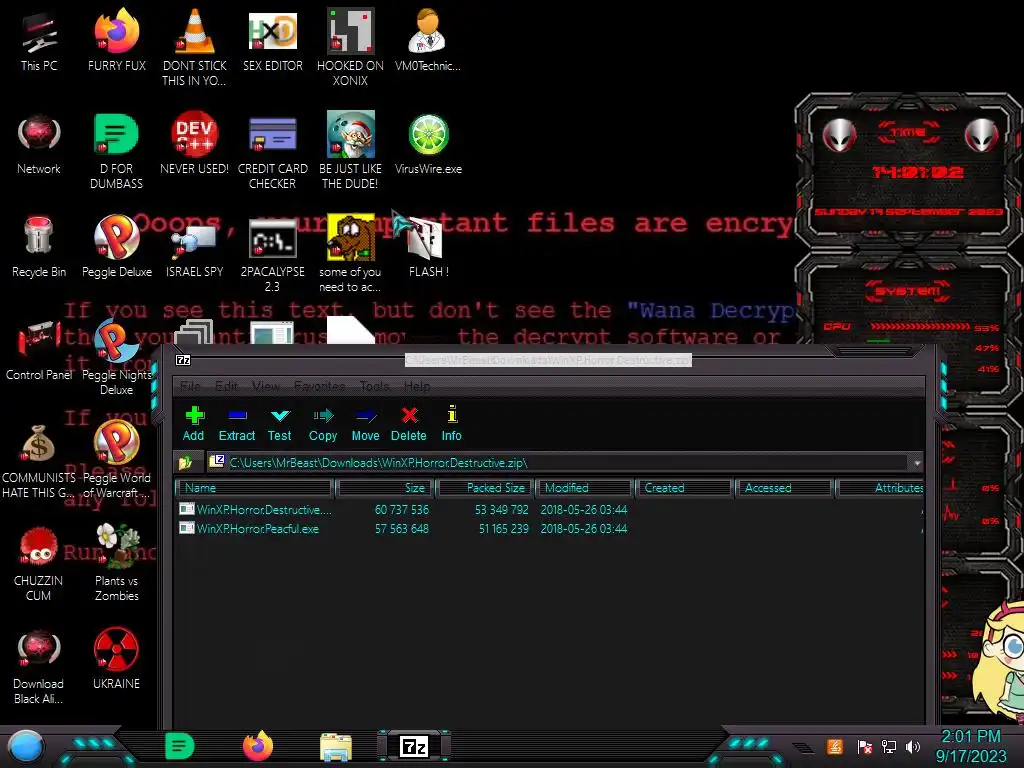Sort by the Size column header
Screen dimensions: 1024x768
(x=385, y=488)
